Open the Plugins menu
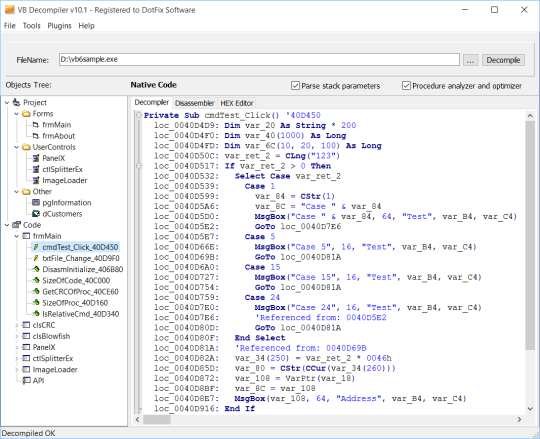Screen dimensions: 540x439 [x=59, y=26]
